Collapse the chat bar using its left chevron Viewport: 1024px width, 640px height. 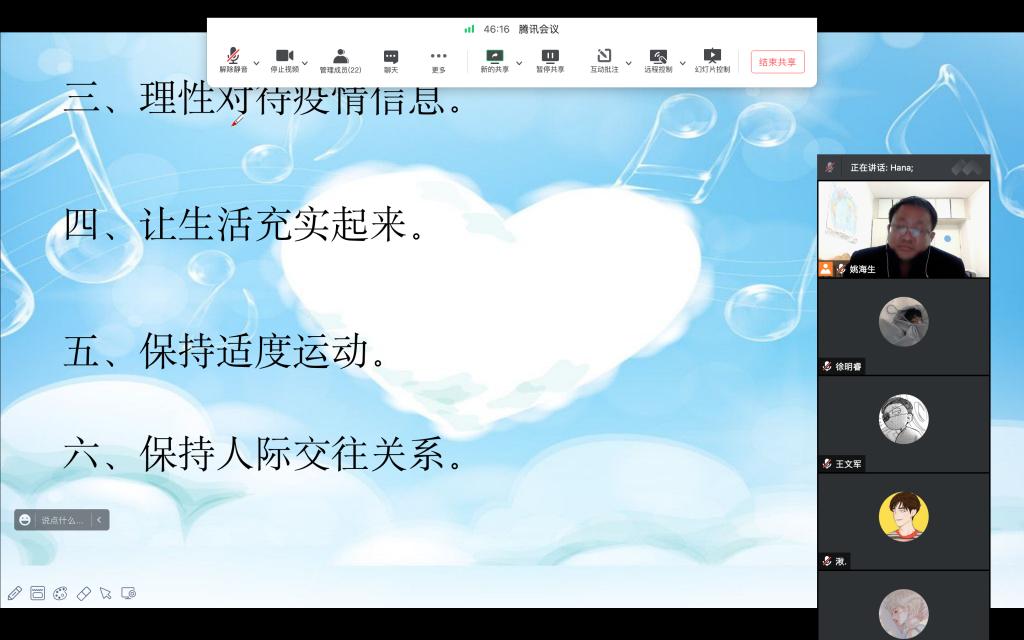(x=99, y=520)
